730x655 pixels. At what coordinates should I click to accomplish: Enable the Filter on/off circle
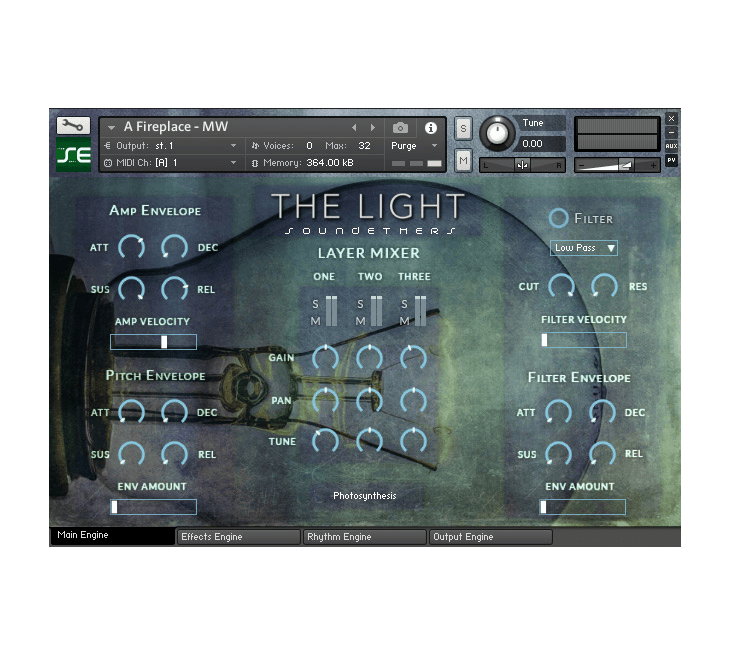coord(558,218)
